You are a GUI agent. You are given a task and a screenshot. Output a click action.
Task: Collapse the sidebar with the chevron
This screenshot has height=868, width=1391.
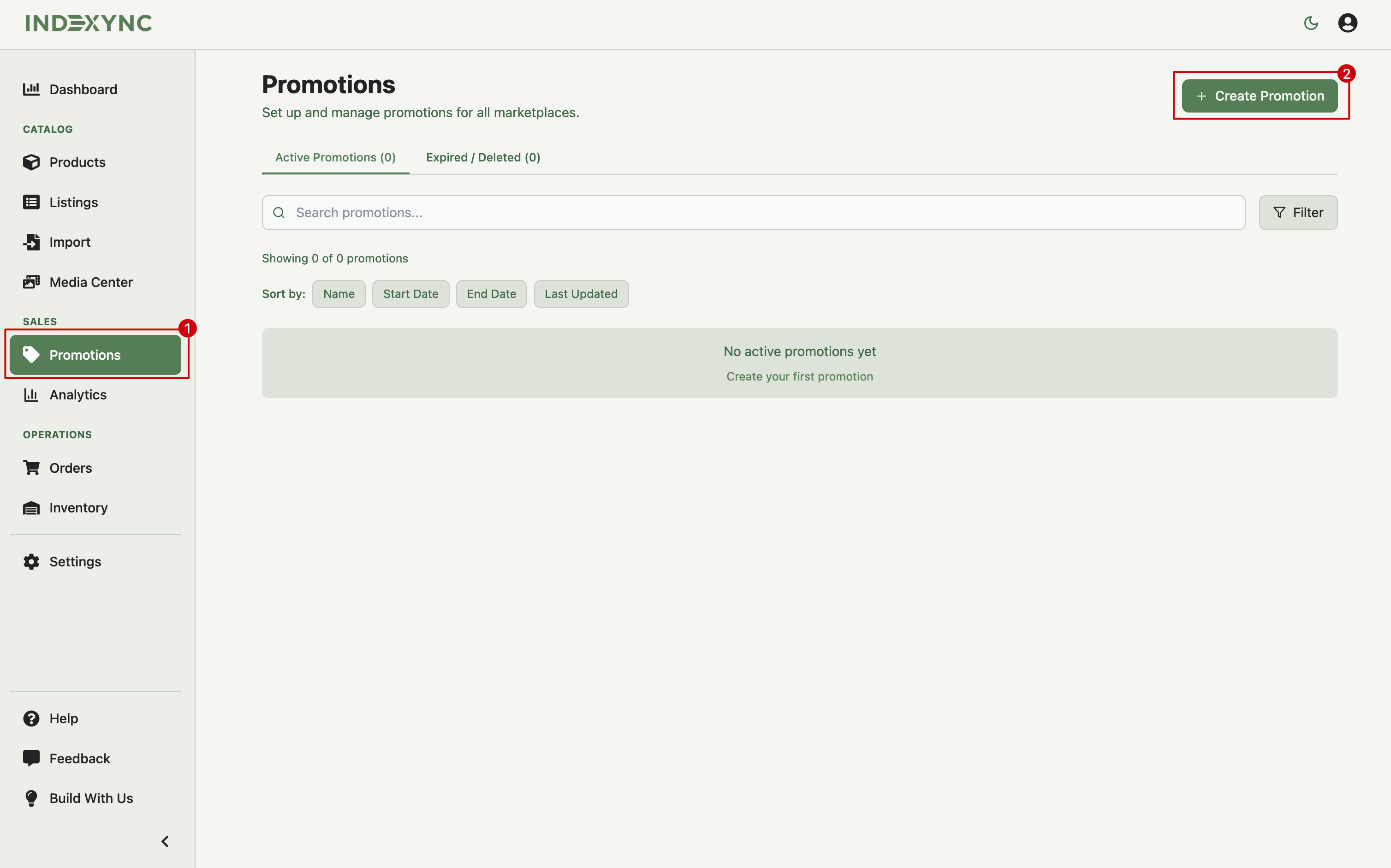tap(165, 841)
